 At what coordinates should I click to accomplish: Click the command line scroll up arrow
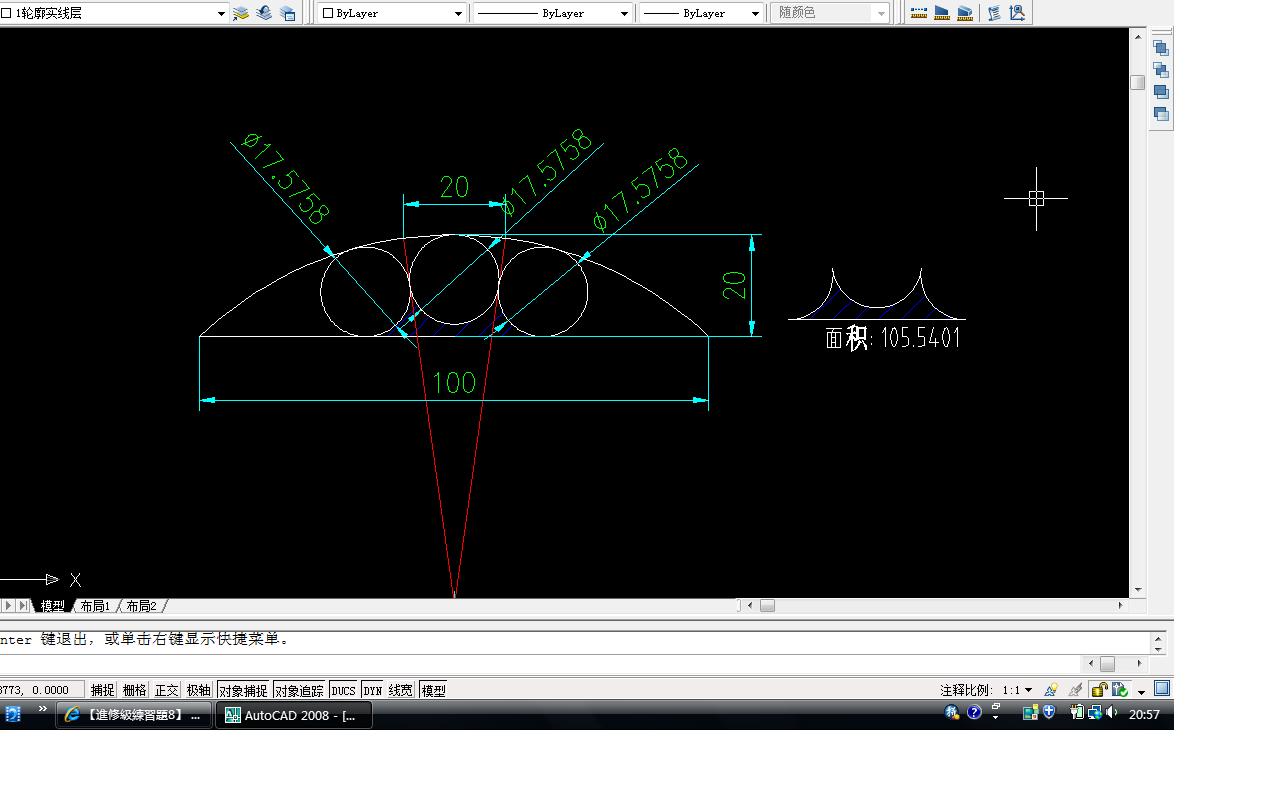[1159, 637]
